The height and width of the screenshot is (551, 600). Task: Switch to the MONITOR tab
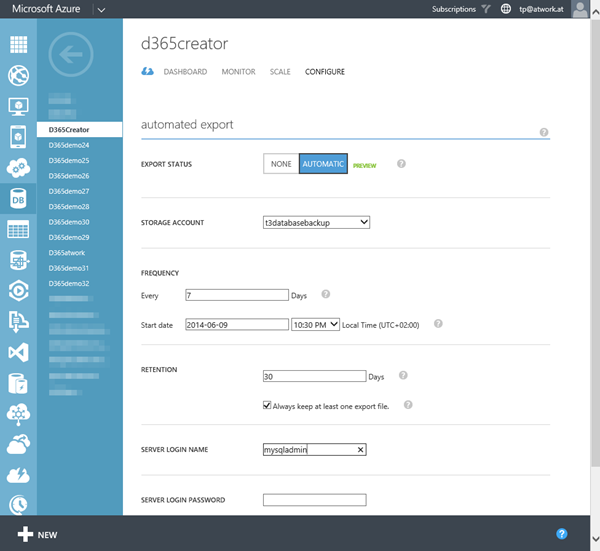point(238,72)
